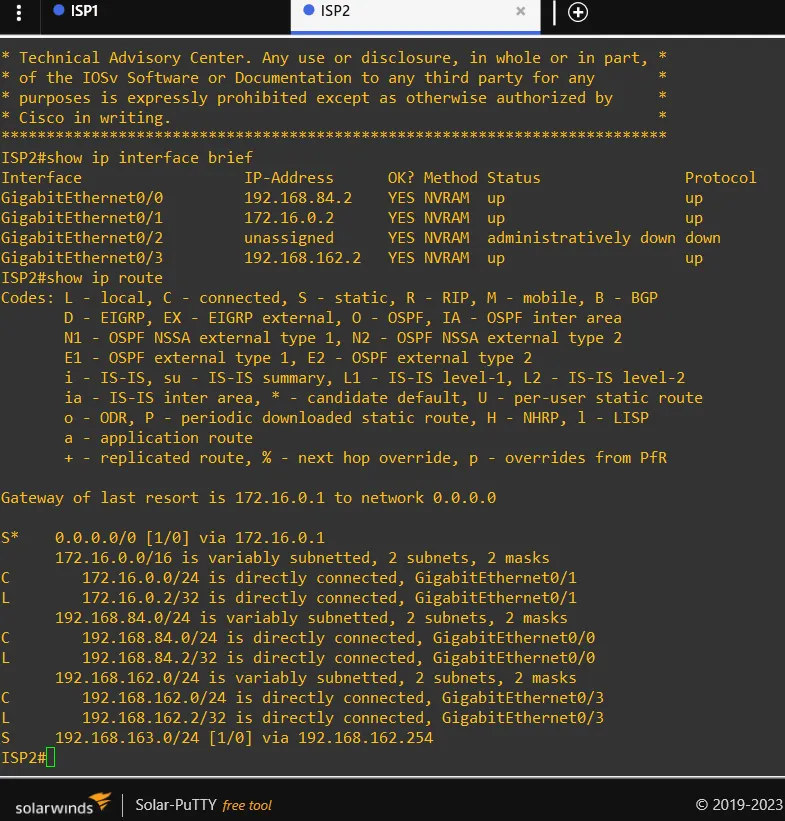Place cursor at the ISP2# prompt
Screen dimensions: 785x821
click(50, 758)
